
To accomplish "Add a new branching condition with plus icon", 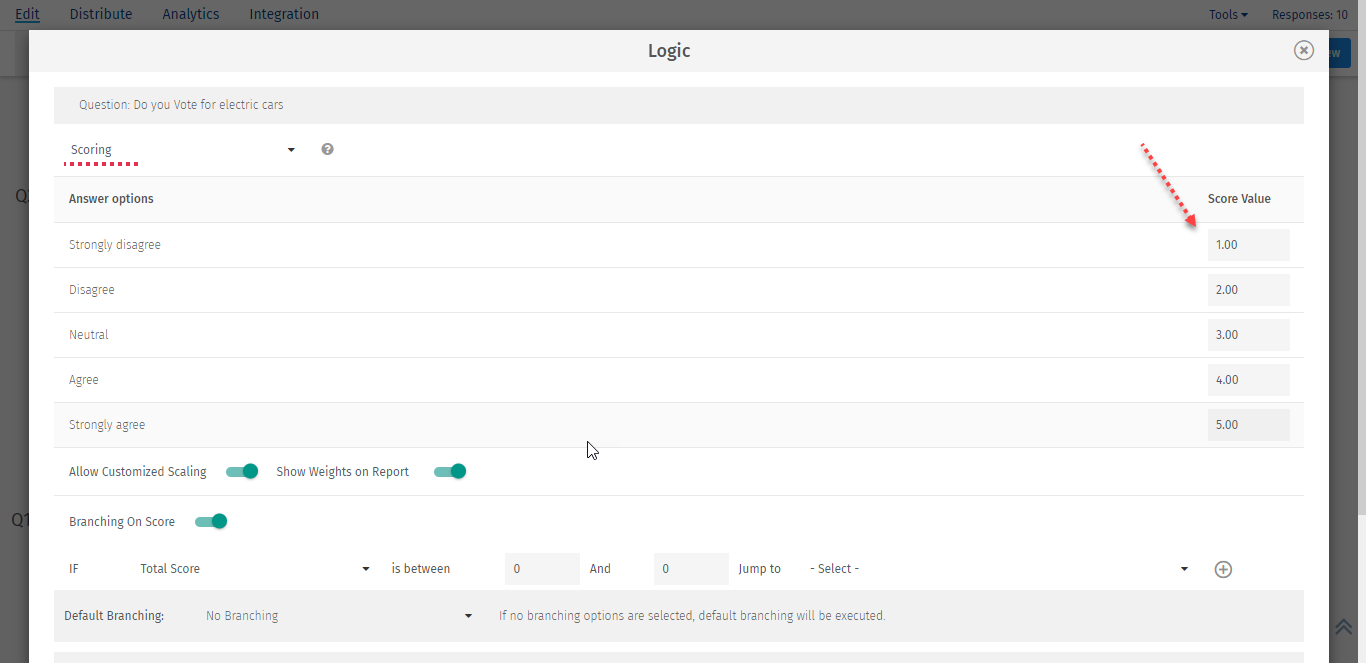I will coord(1223,569).
